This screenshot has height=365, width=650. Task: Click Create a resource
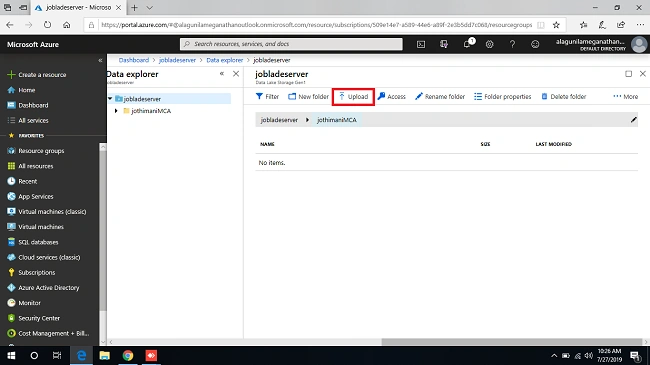(x=37, y=75)
